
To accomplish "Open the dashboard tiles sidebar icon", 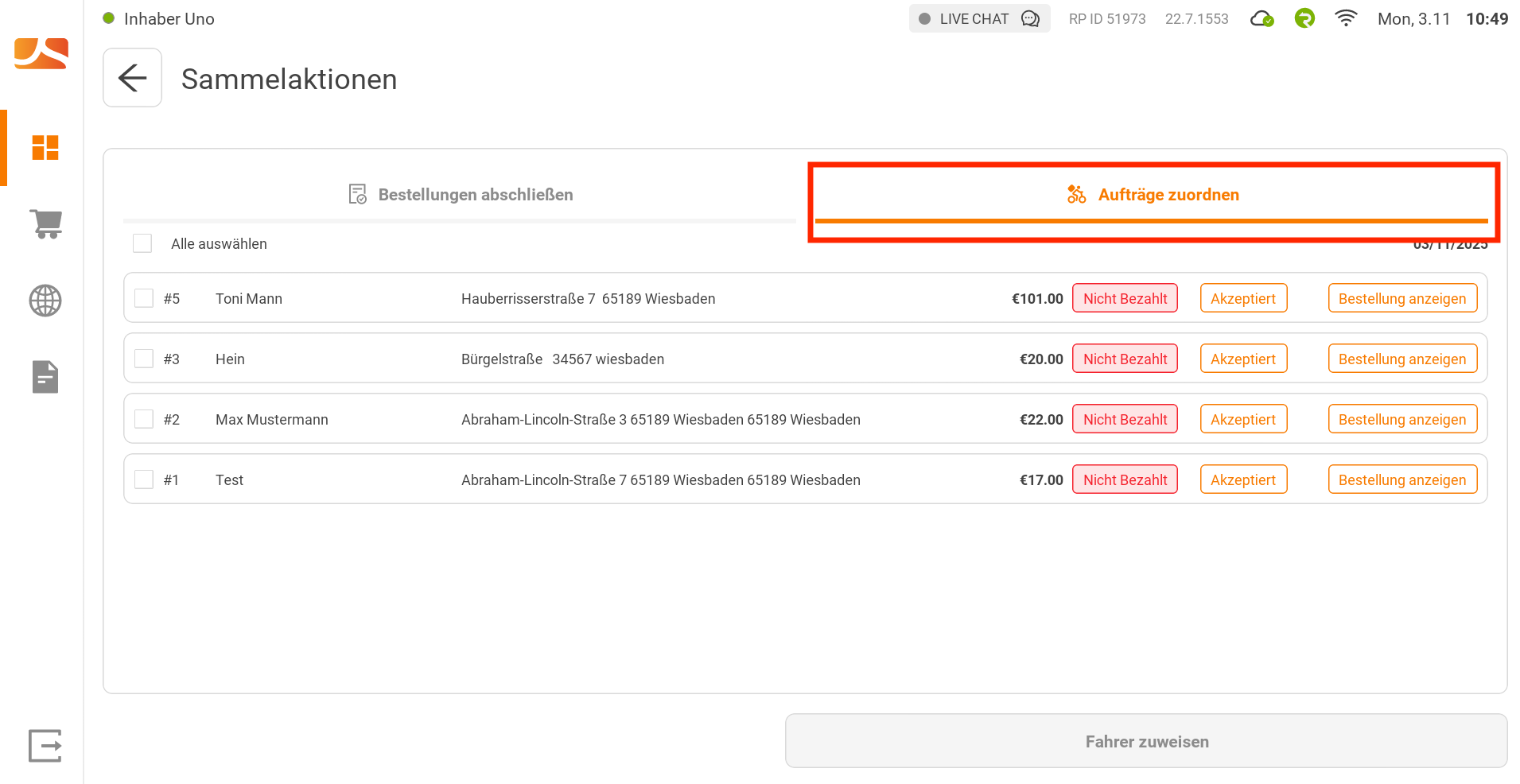I will [45, 147].
